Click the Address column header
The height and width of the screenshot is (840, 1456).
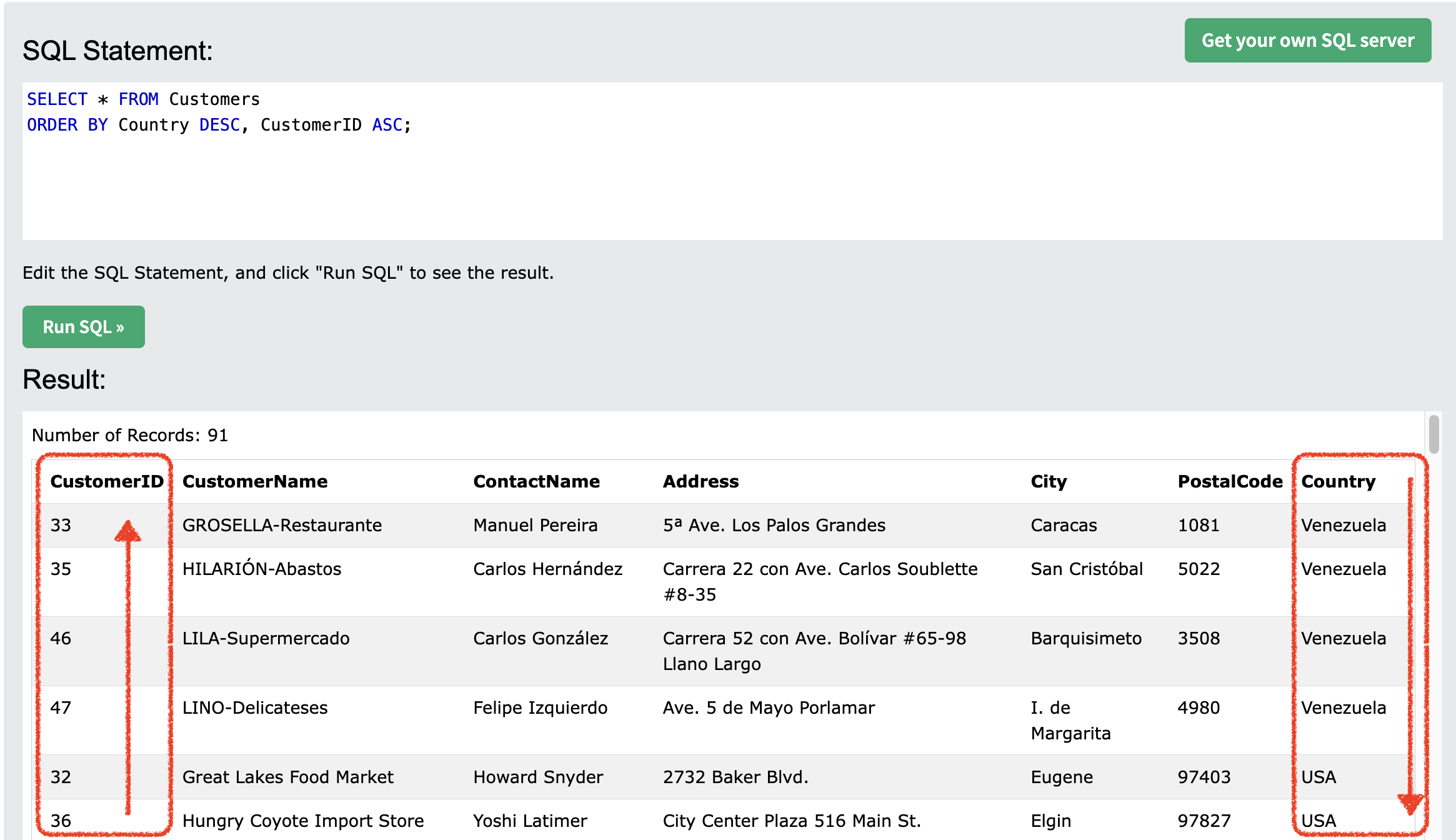click(x=701, y=481)
